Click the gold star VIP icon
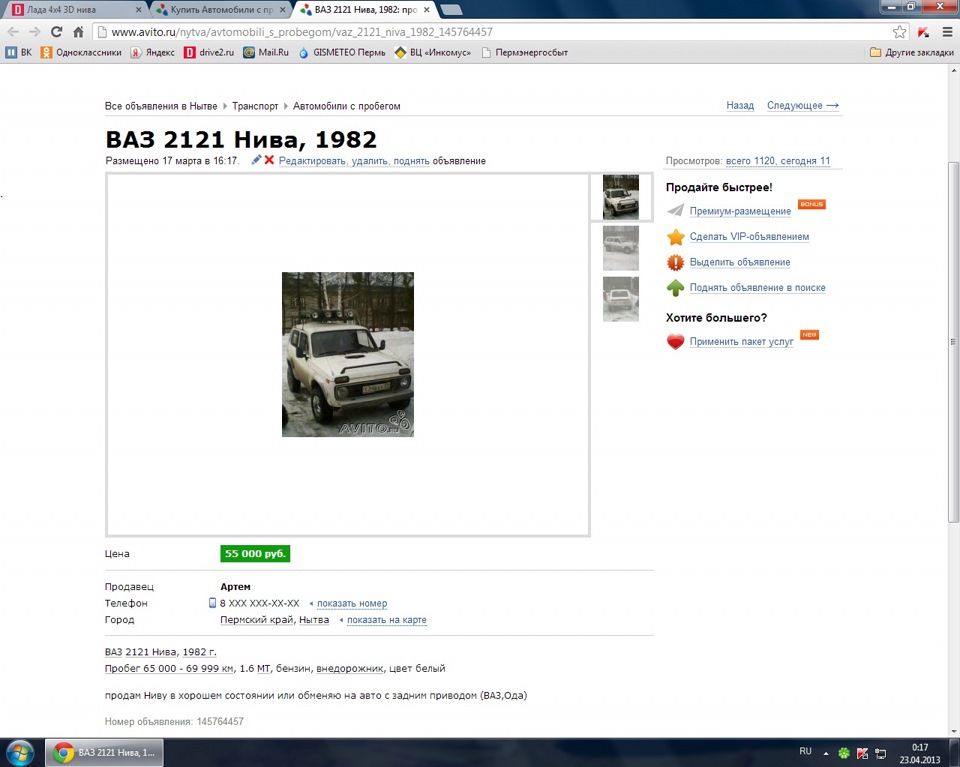This screenshot has width=960, height=767. tap(675, 237)
